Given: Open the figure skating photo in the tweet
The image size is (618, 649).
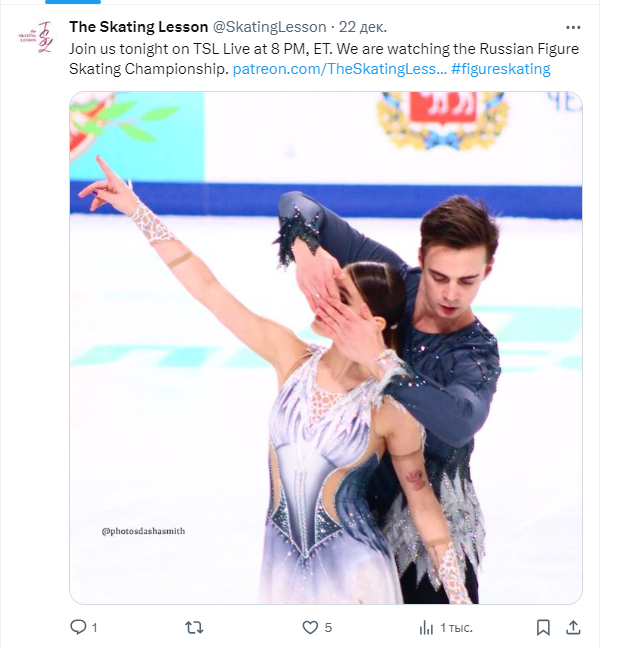Looking at the screenshot, I should pos(326,348).
